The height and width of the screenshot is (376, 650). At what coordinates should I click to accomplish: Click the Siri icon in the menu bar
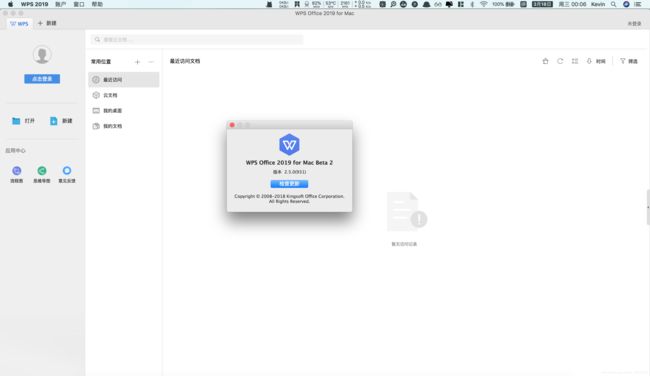pos(626,4)
